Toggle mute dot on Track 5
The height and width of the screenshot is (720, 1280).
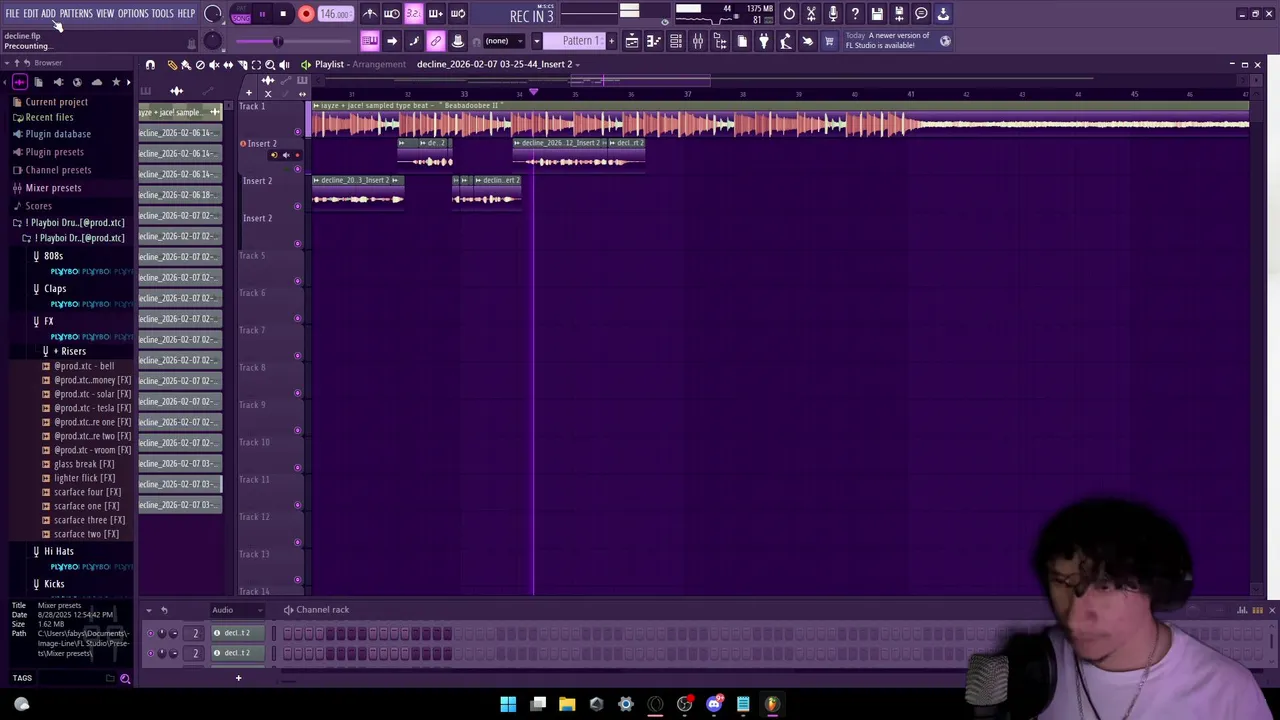tap(297, 281)
